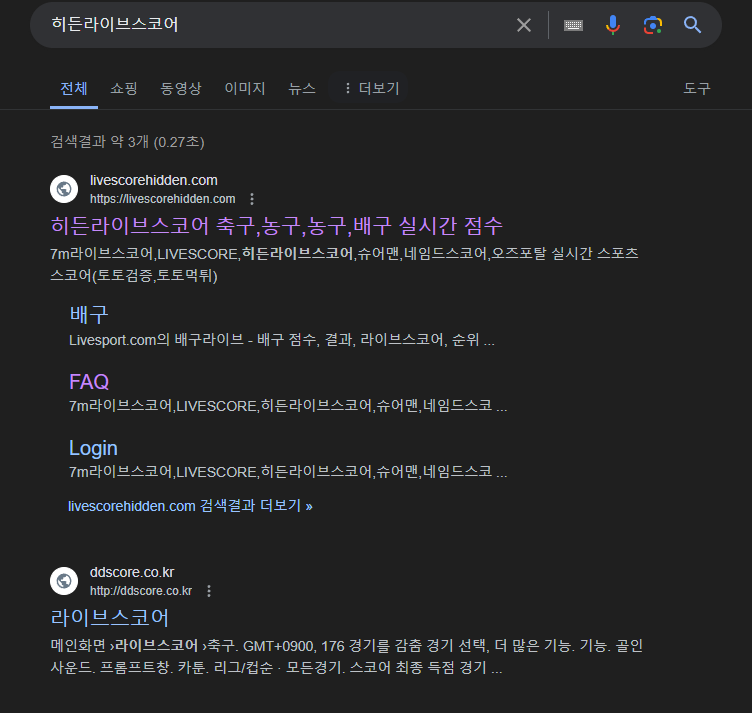Viewport: 752px width, 713px height.
Task: Switch to the 쇼핑 tab
Action: click(x=124, y=88)
